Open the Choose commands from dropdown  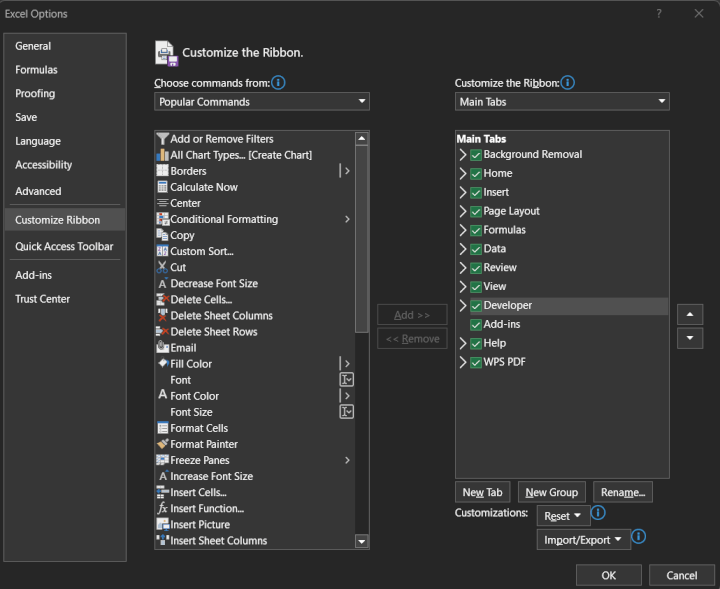click(262, 101)
